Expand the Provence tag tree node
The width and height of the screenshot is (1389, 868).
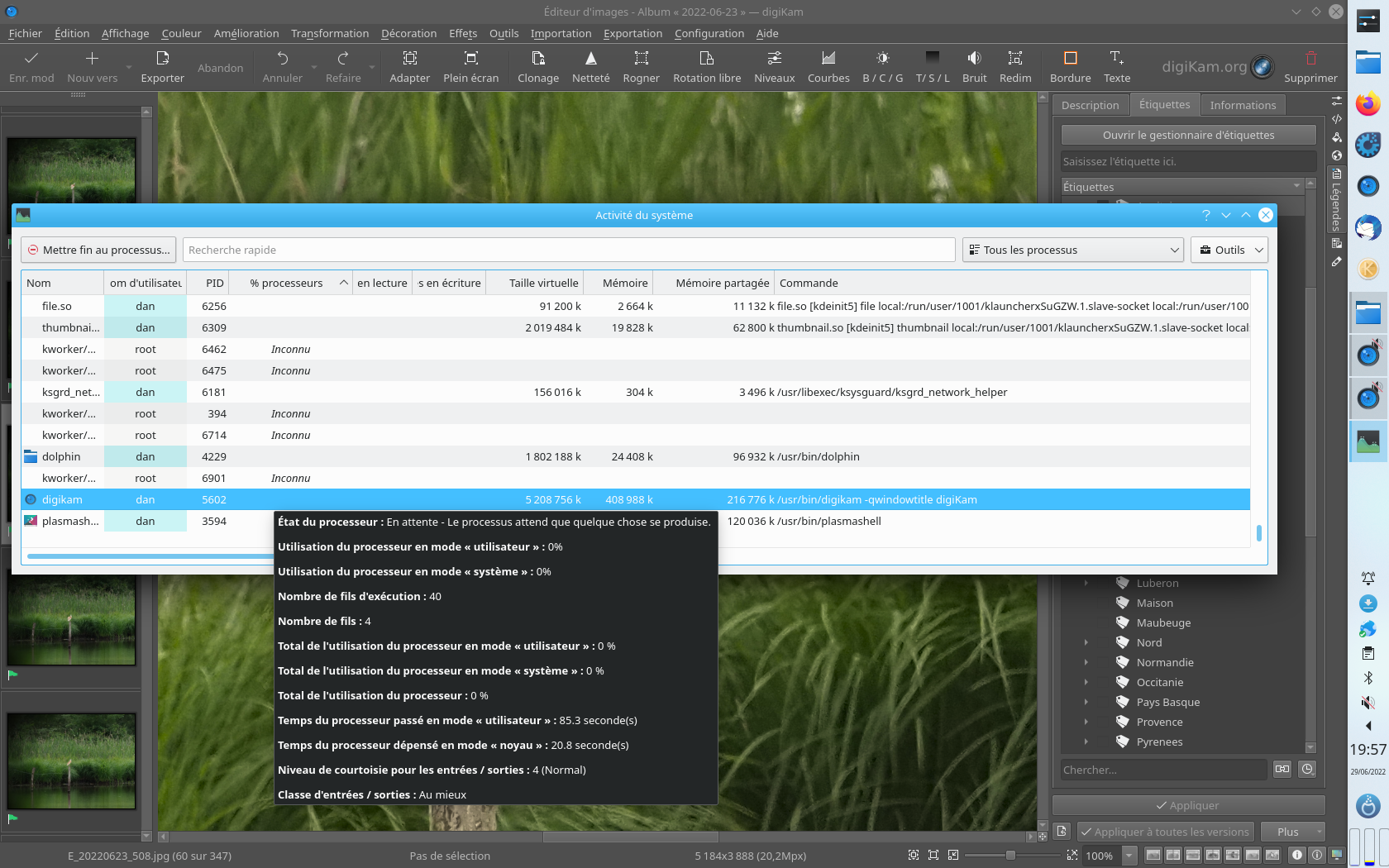[1086, 723]
